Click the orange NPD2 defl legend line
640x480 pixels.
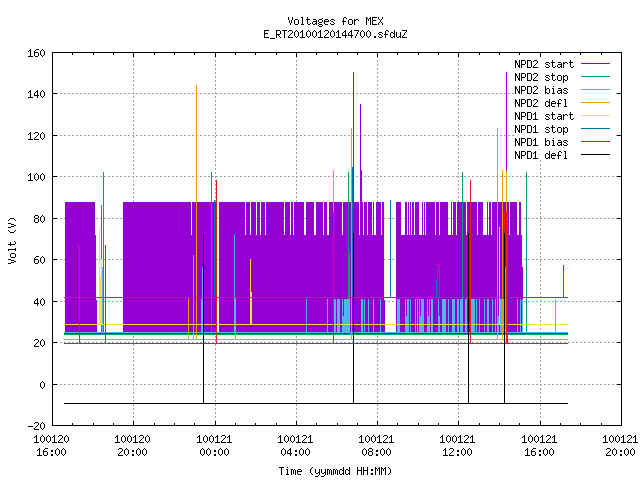coord(595,102)
